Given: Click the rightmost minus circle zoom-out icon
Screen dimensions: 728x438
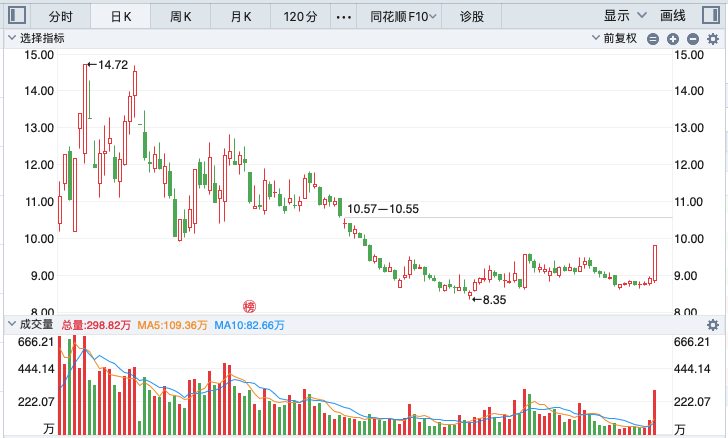Looking at the screenshot, I should pyautogui.click(x=693, y=39).
